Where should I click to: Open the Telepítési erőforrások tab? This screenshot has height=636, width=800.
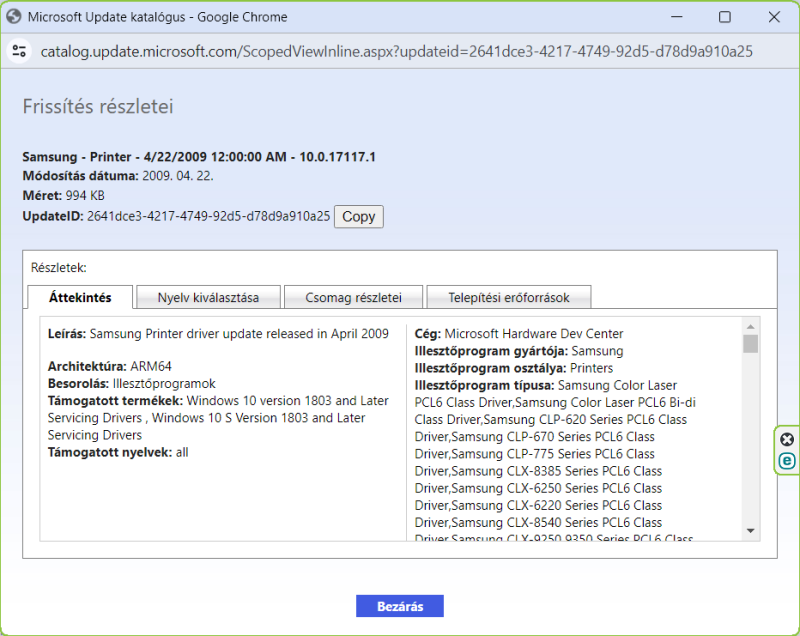click(x=509, y=297)
